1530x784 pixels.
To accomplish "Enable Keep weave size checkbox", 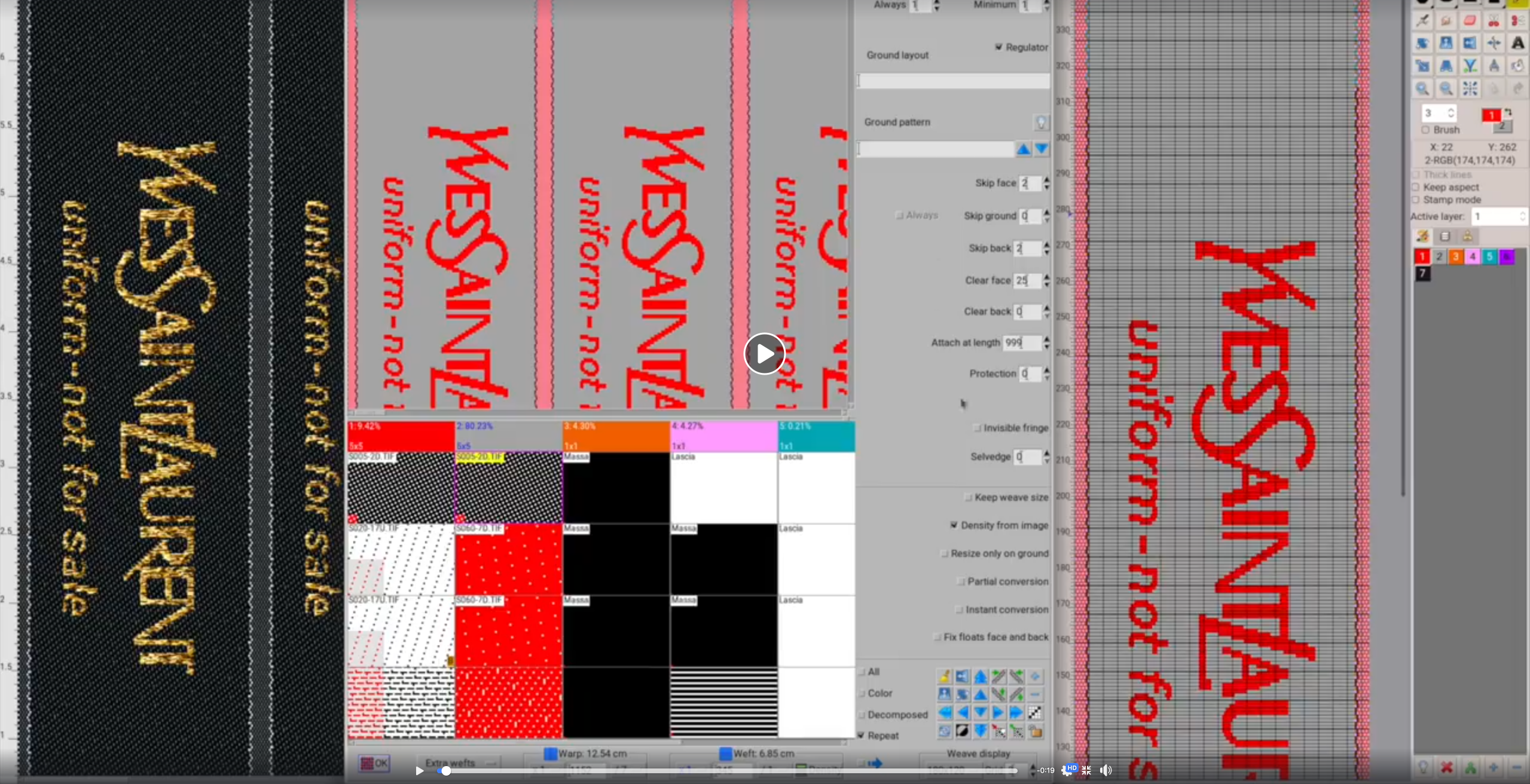I will (968, 497).
